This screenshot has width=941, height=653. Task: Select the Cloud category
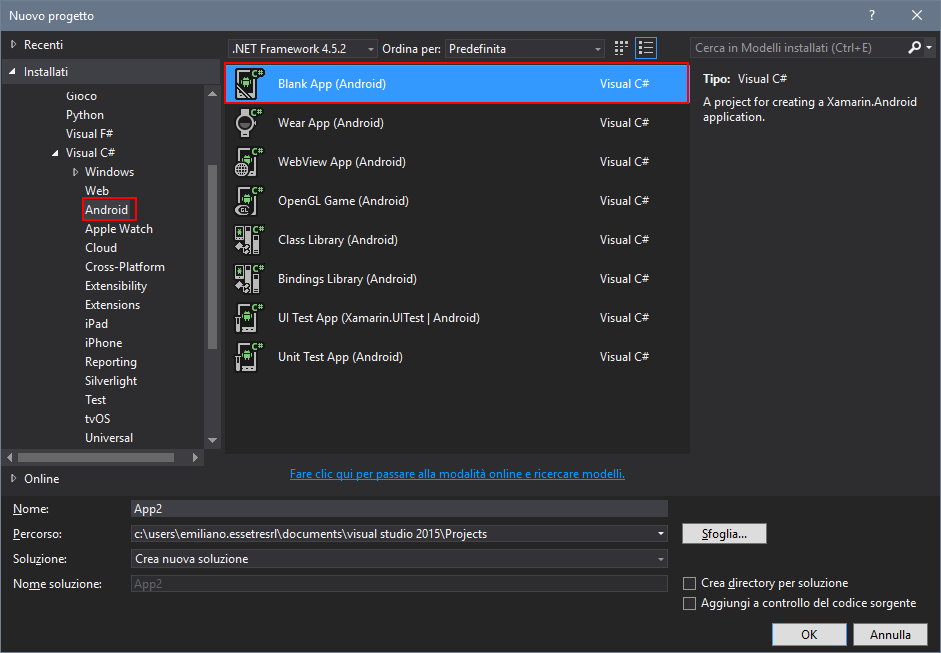click(x=101, y=248)
